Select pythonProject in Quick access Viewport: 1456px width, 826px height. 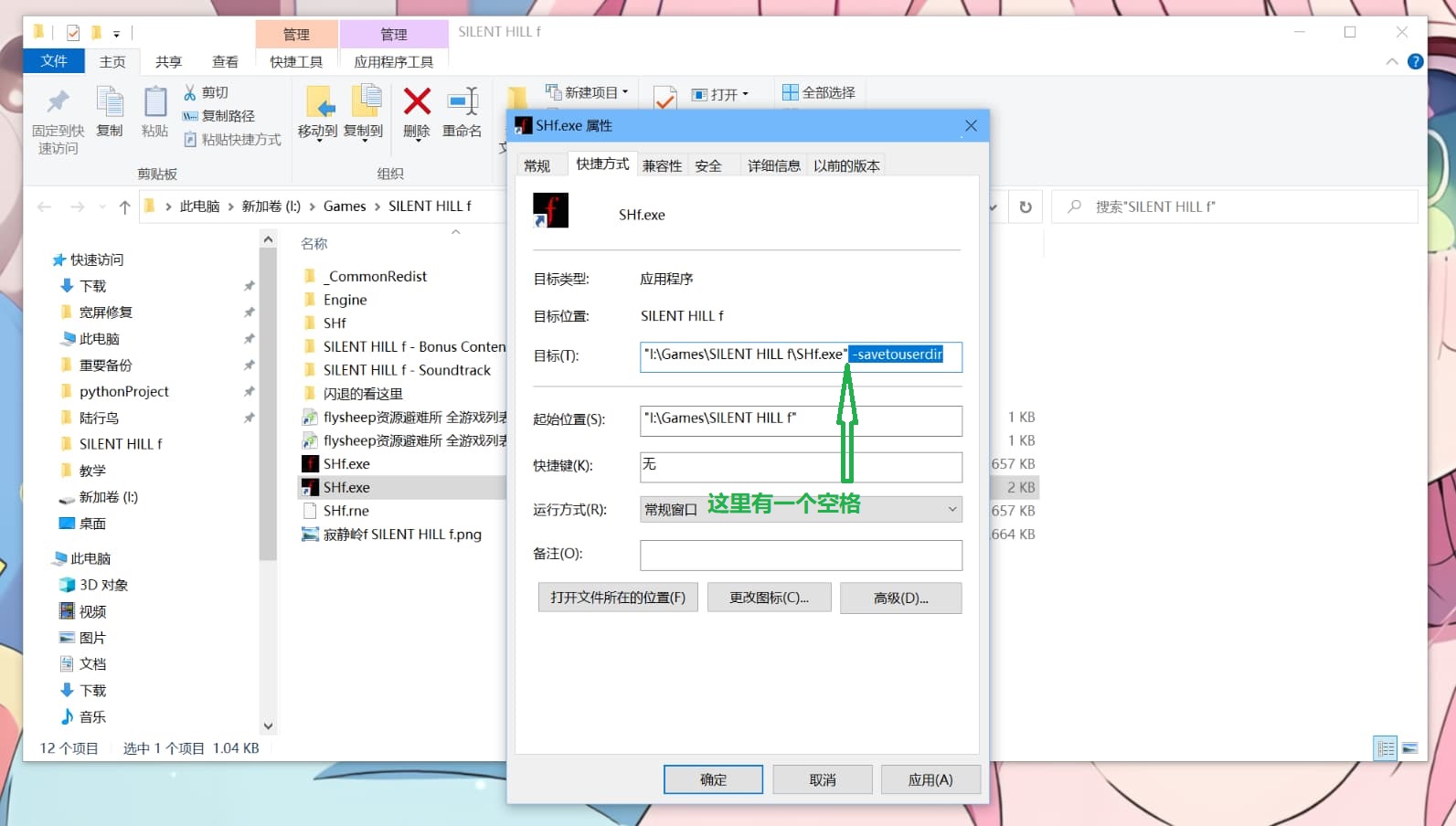pyautogui.click(x=124, y=391)
